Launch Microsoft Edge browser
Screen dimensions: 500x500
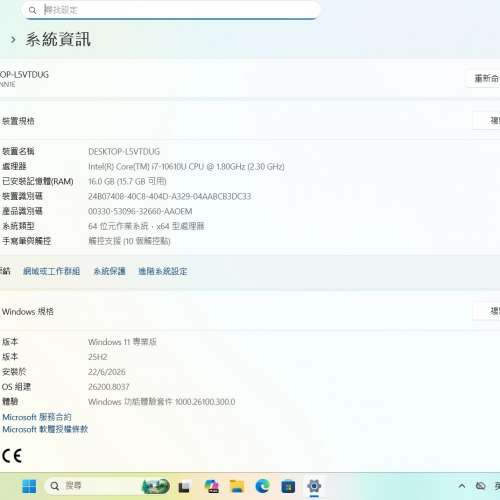pos(263,486)
